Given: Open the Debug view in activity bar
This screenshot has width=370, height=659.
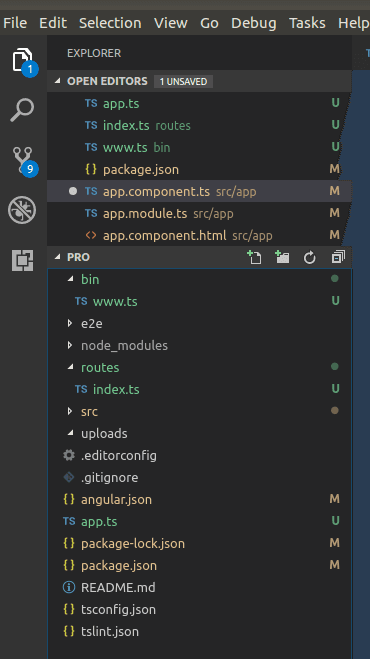Looking at the screenshot, I should [x=22, y=210].
